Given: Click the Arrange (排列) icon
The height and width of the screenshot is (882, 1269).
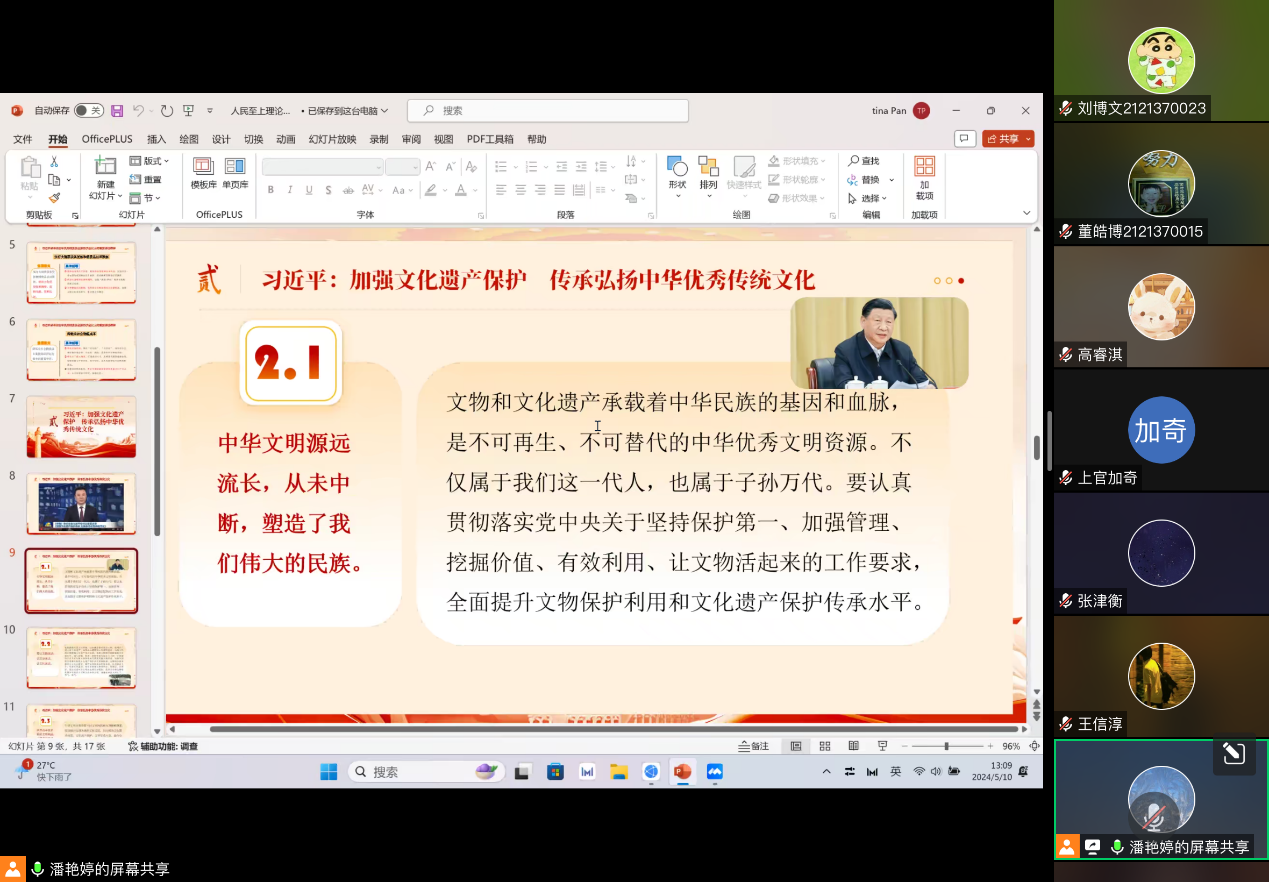Looking at the screenshot, I should coord(708,172).
